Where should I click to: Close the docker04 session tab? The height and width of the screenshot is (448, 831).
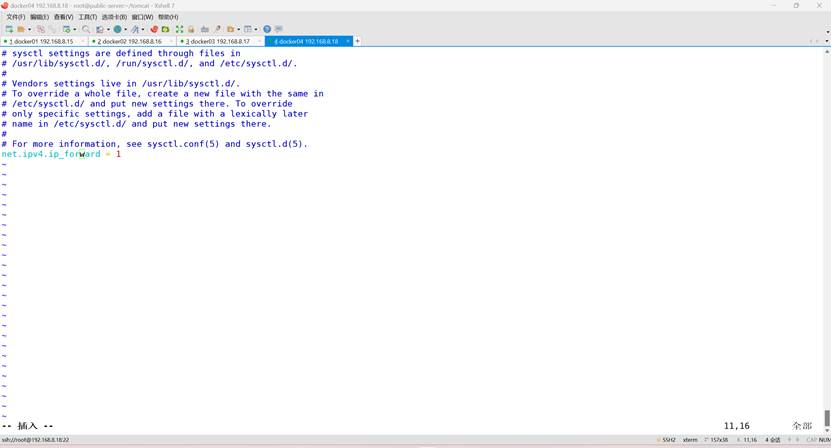click(x=348, y=41)
